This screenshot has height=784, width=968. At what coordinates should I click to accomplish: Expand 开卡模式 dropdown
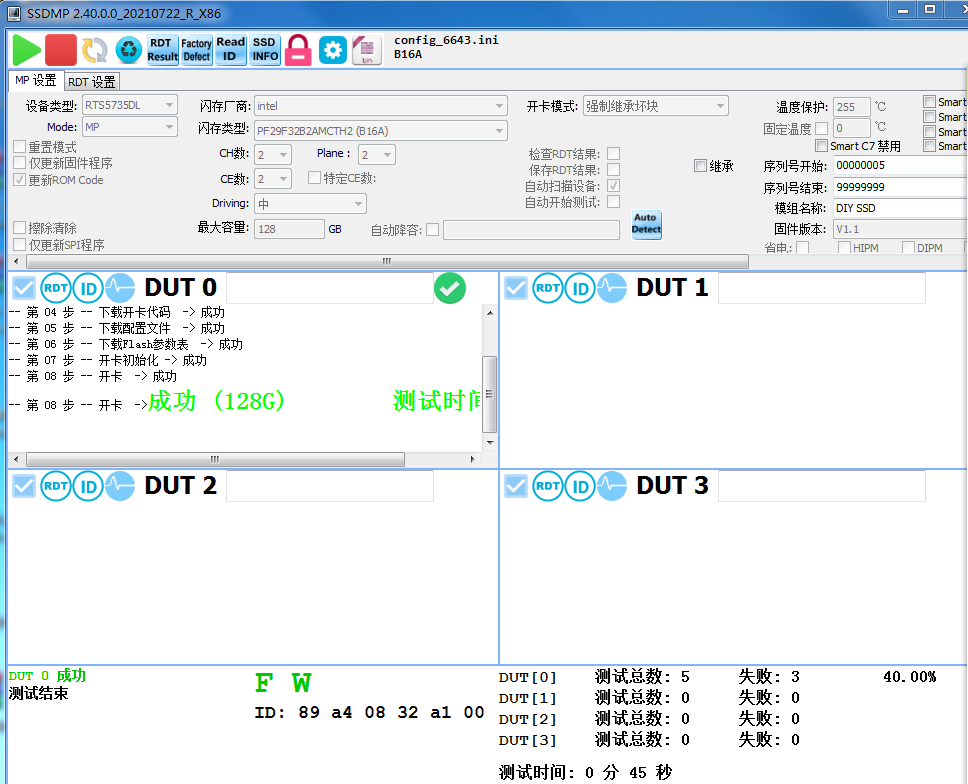pos(656,106)
